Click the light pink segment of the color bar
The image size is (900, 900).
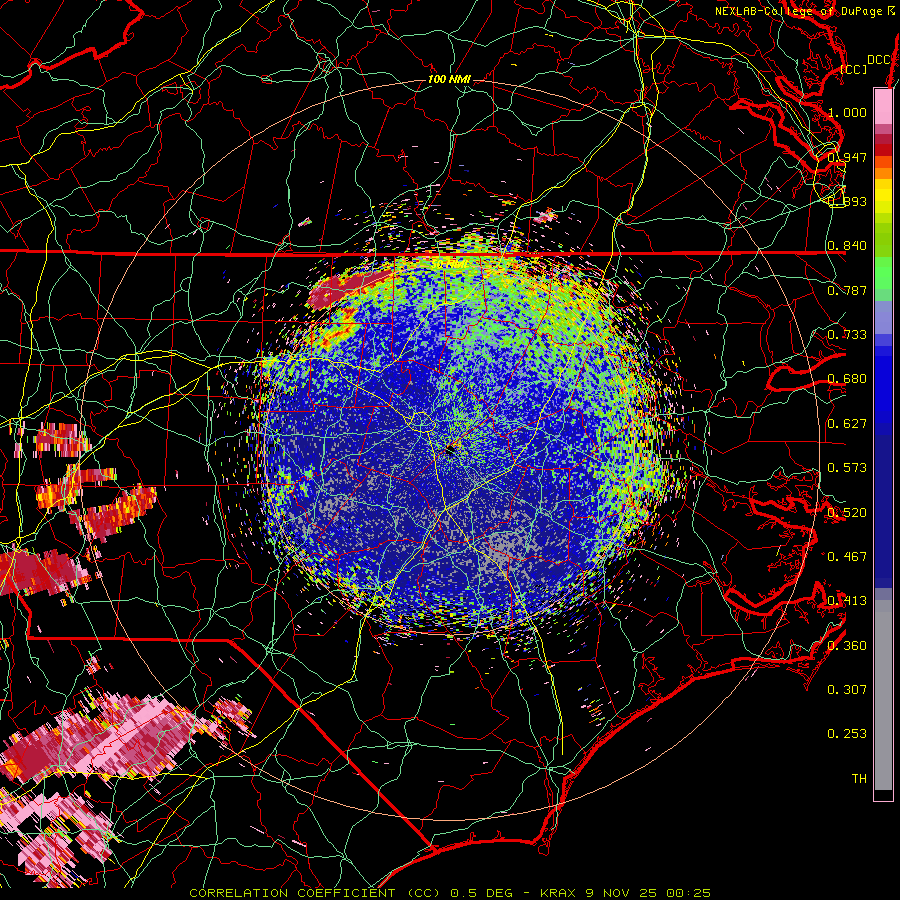[883, 107]
